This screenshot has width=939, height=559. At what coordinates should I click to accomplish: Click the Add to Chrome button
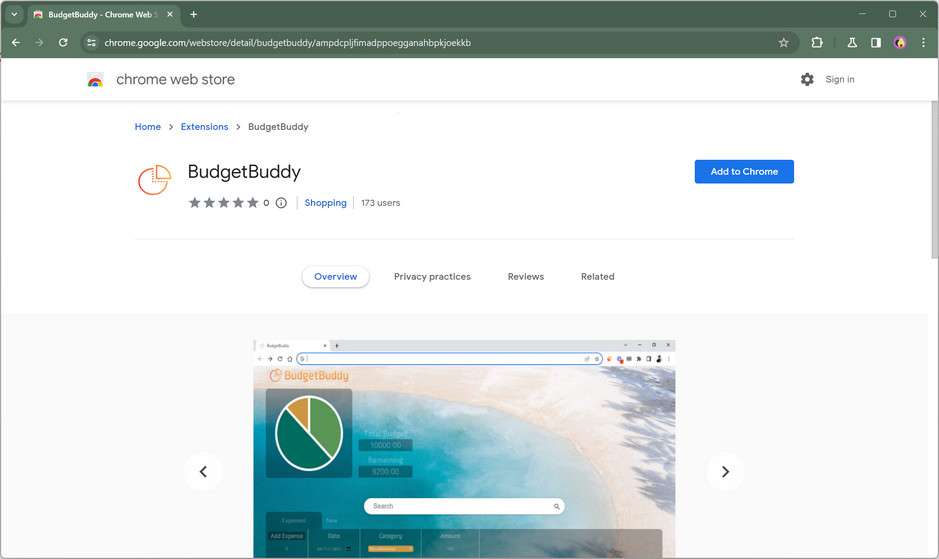(x=744, y=171)
